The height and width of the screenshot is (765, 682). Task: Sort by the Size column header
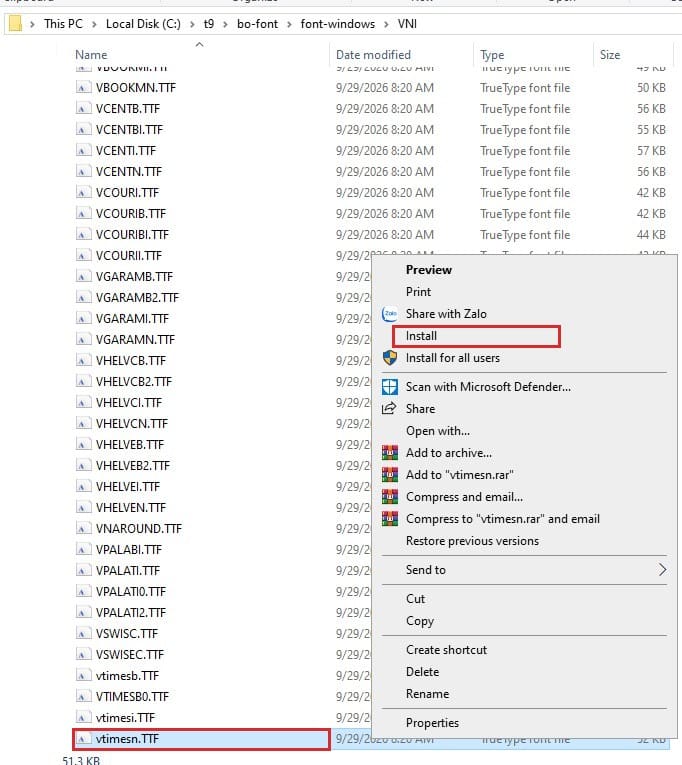(x=610, y=55)
